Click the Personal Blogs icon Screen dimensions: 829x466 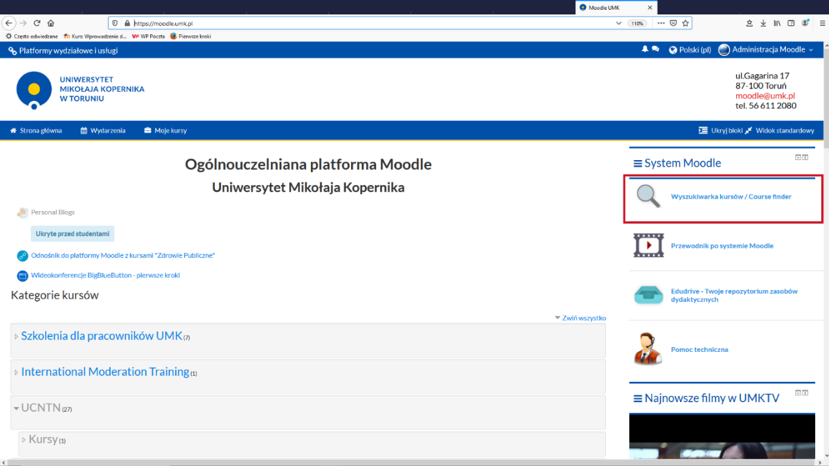pos(22,213)
